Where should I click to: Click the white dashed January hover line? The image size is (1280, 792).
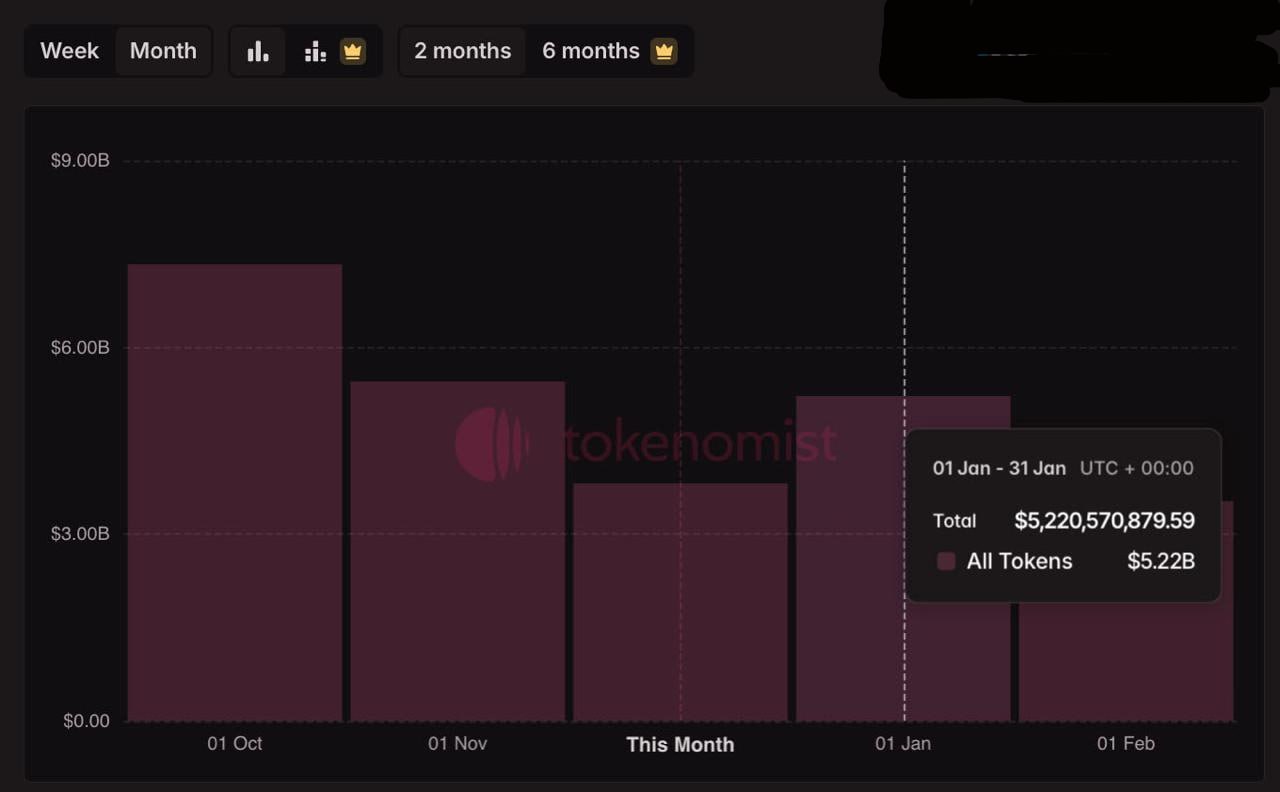[905, 300]
